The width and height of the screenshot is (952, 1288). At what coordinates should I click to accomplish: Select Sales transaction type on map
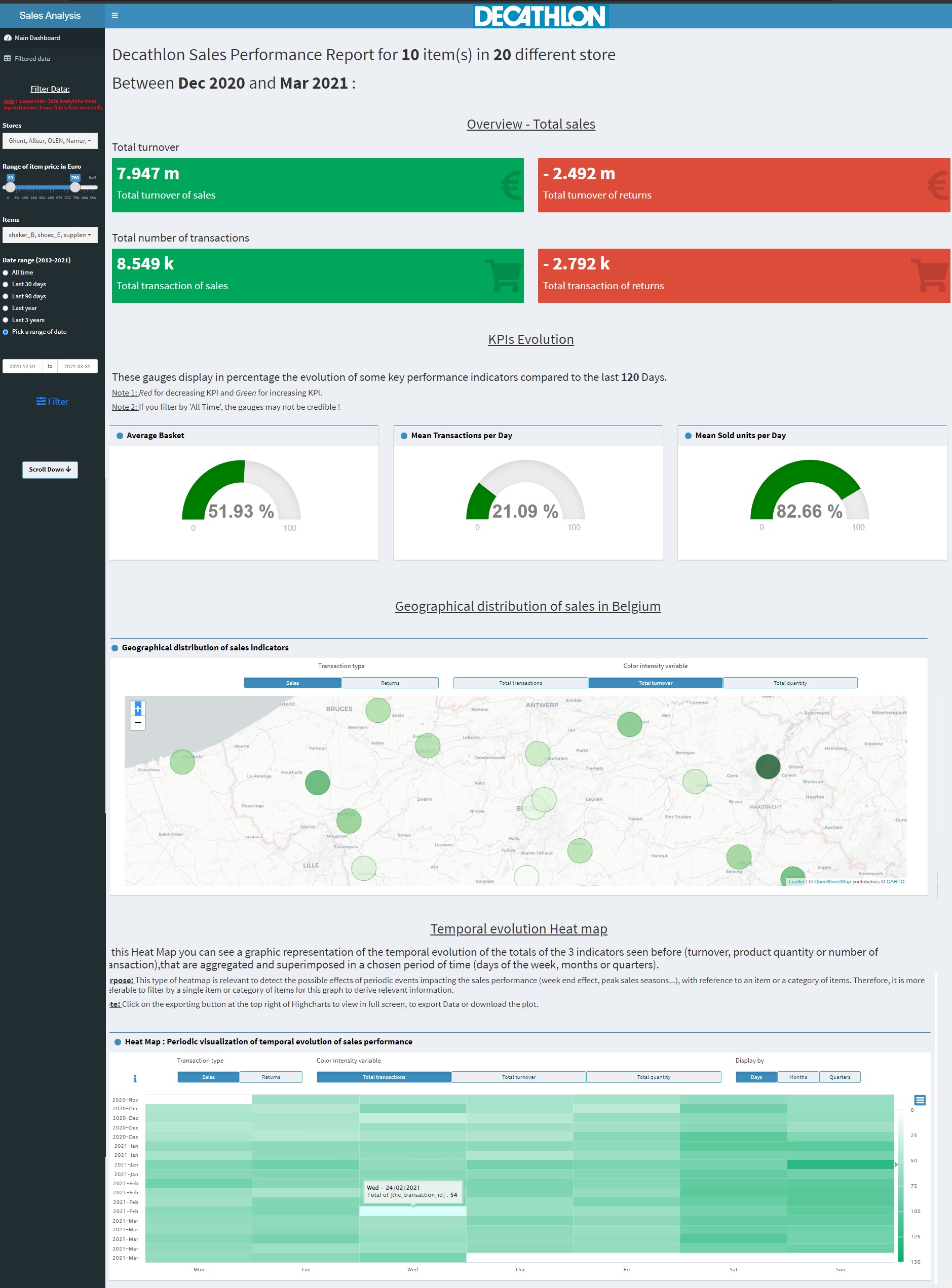click(292, 683)
